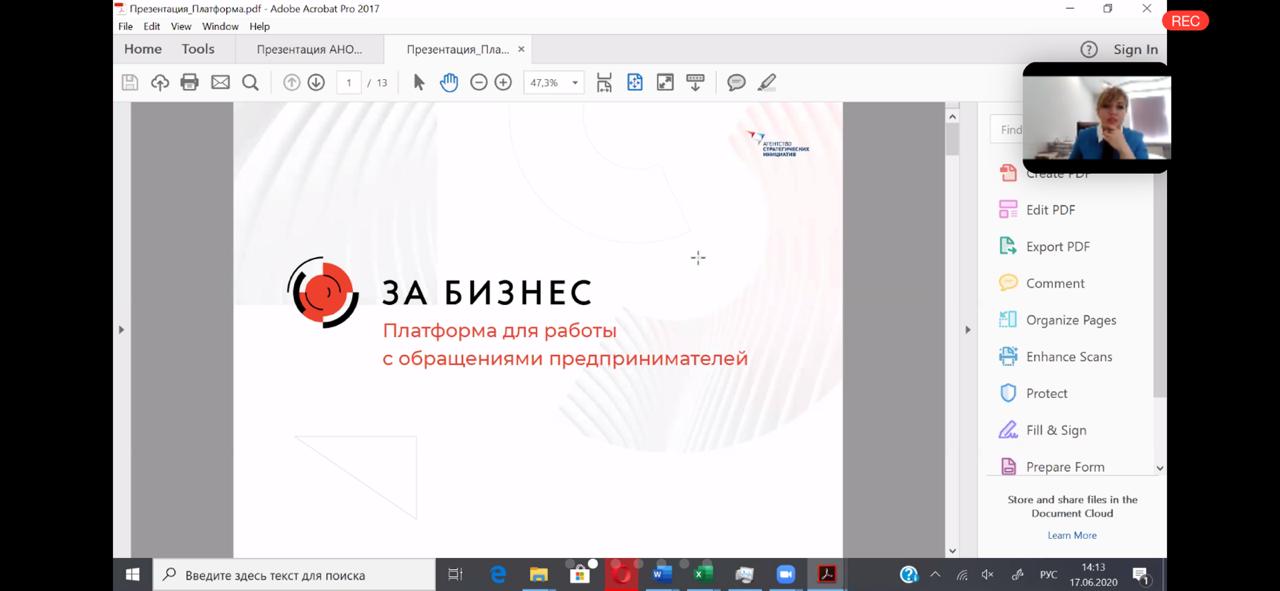Switch to Zoom on the taskbar
This screenshot has height=591, width=1280.
[785, 575]
